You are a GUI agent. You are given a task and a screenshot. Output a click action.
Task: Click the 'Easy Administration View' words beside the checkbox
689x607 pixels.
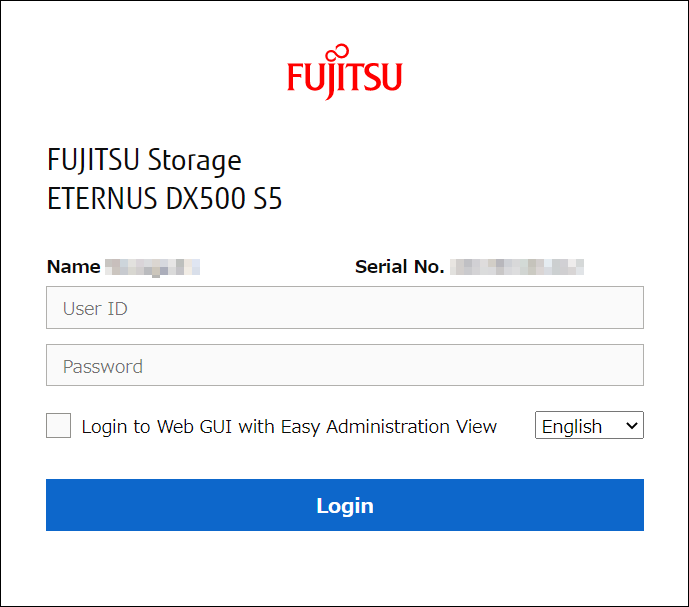tap(389, 427)
